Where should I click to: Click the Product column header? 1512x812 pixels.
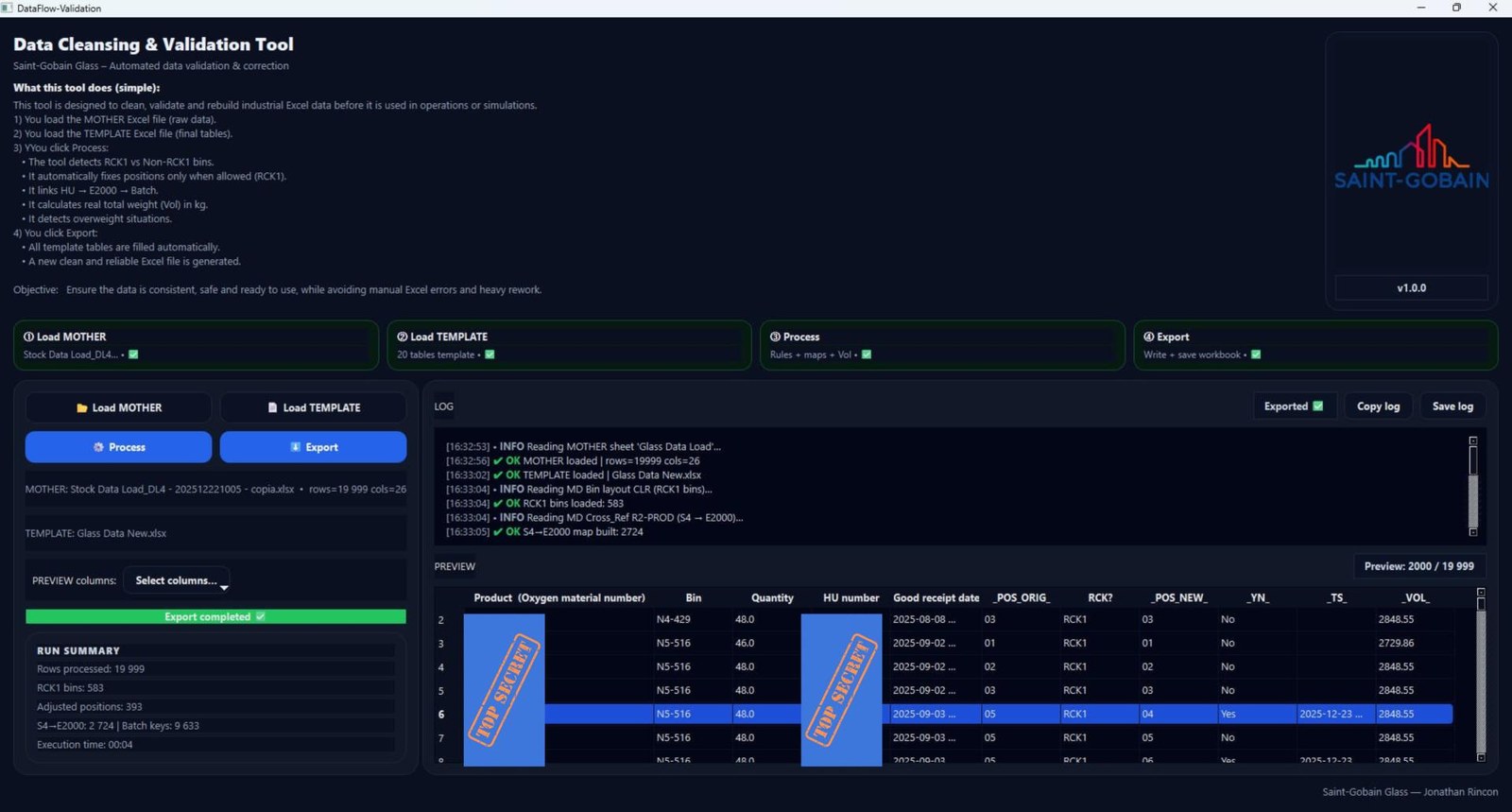(559, 597)
